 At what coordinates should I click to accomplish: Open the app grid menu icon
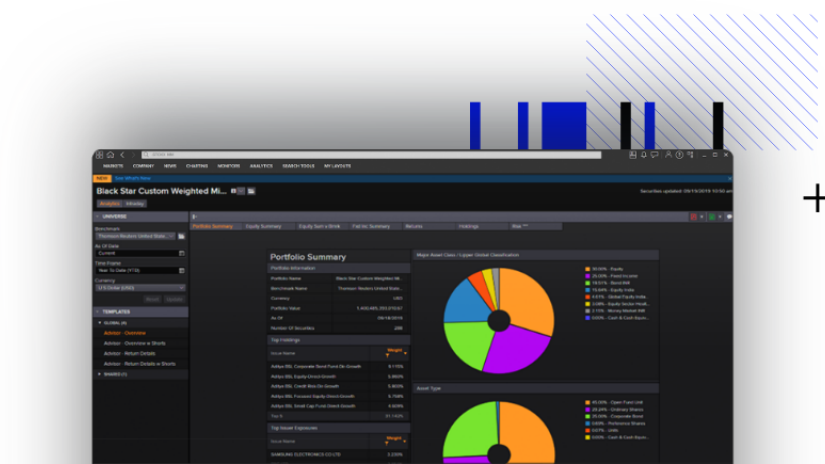(x=99, y=155)
